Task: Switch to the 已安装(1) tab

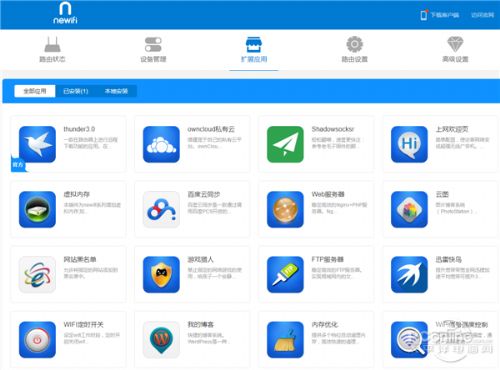Action: [x=76, y=91]
